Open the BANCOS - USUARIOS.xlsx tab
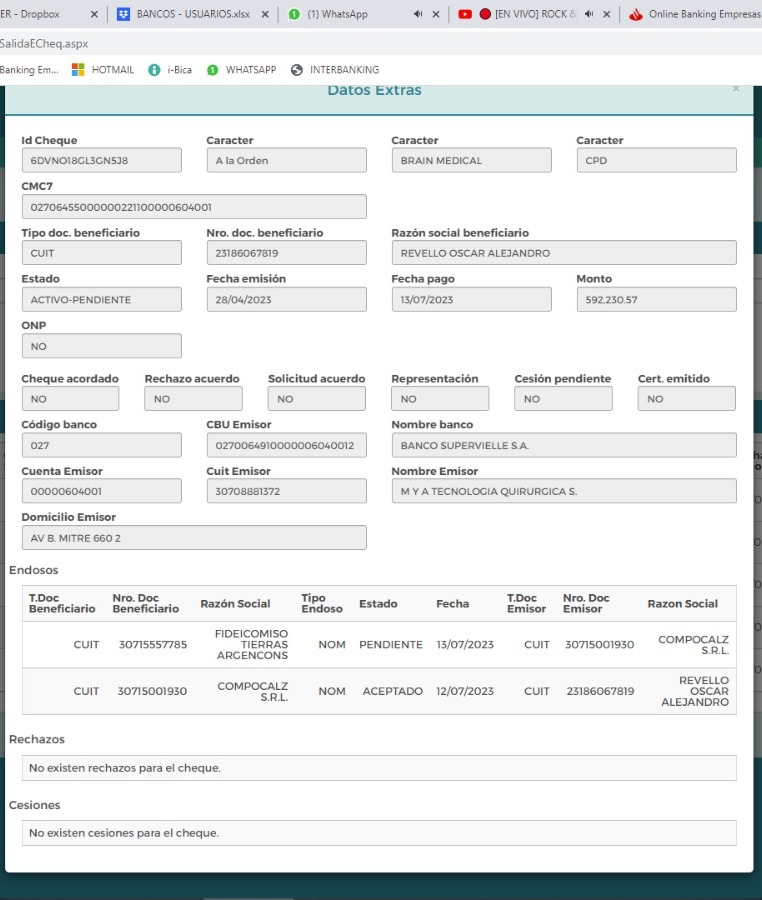Viewport: 762px width, 900px height. [193, 14]
